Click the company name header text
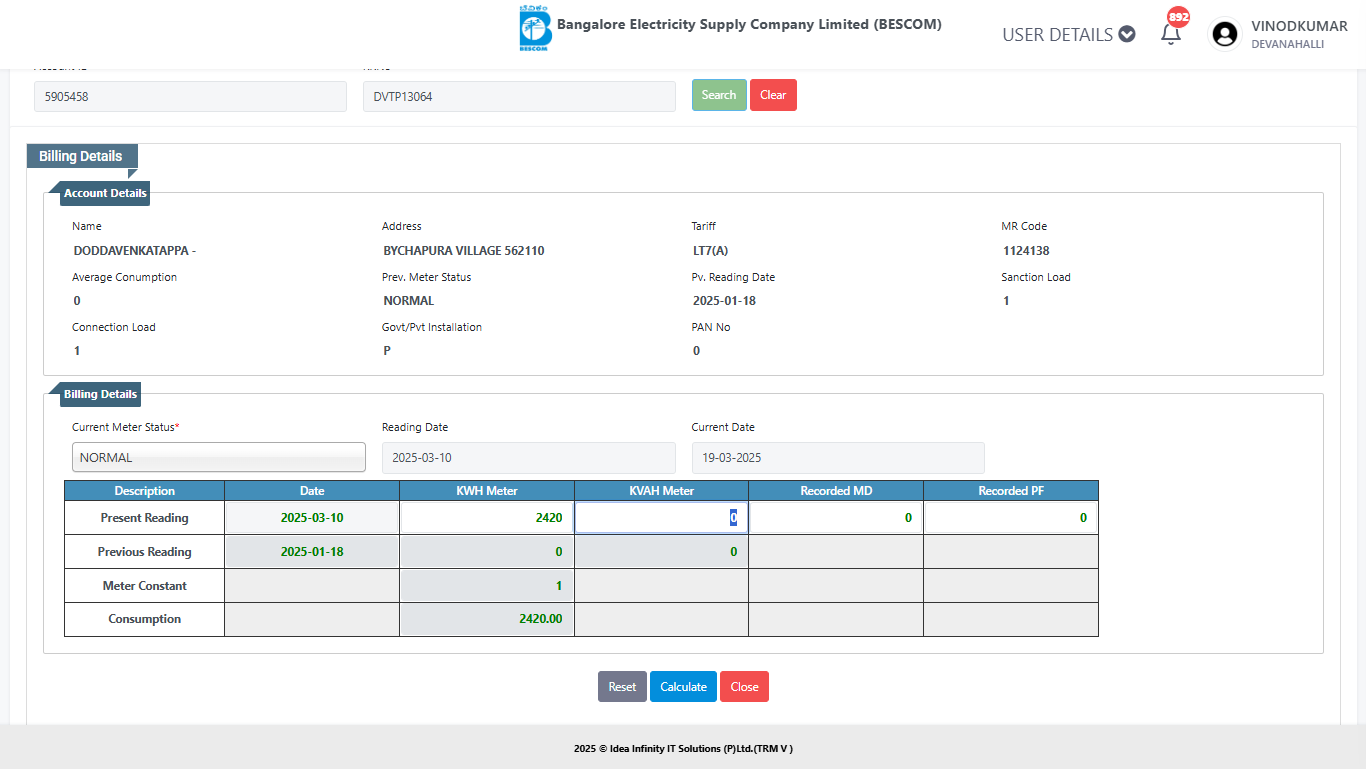The width and height of the screenshot is (1366, 769). pos(749,25)
